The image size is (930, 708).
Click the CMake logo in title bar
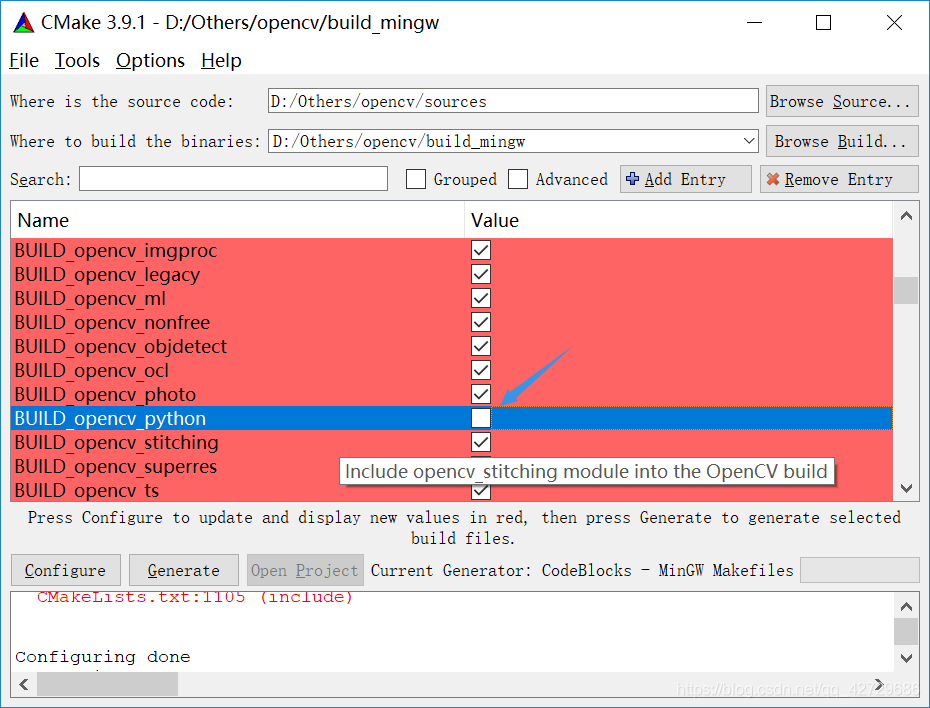(x=24, y=23)
